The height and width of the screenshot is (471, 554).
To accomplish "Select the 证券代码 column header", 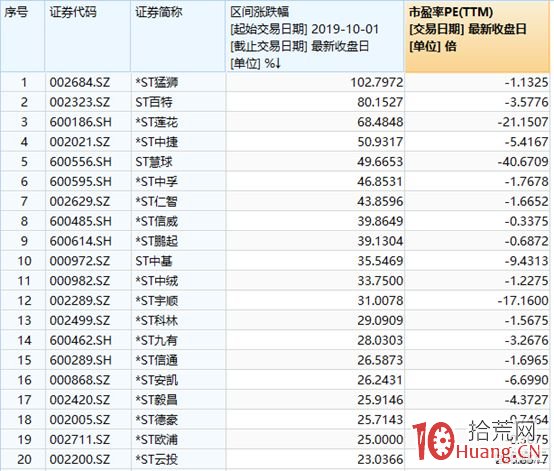I will [73, 12].
